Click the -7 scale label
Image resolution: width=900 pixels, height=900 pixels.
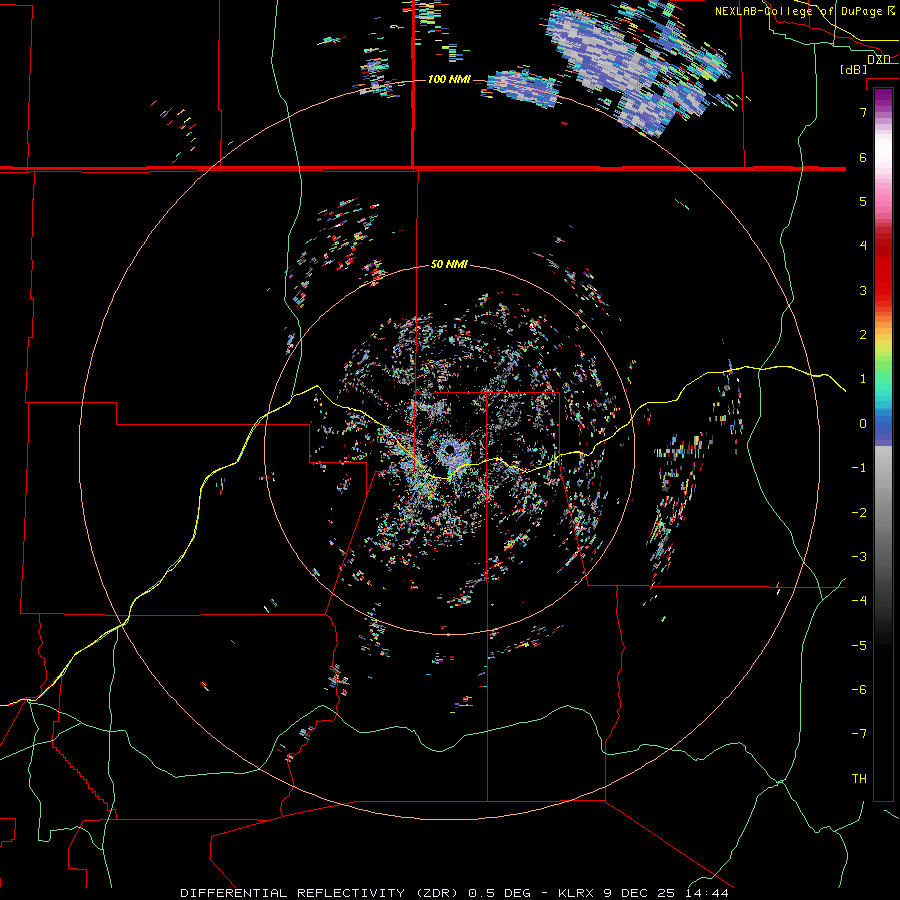tap(859, 734)
